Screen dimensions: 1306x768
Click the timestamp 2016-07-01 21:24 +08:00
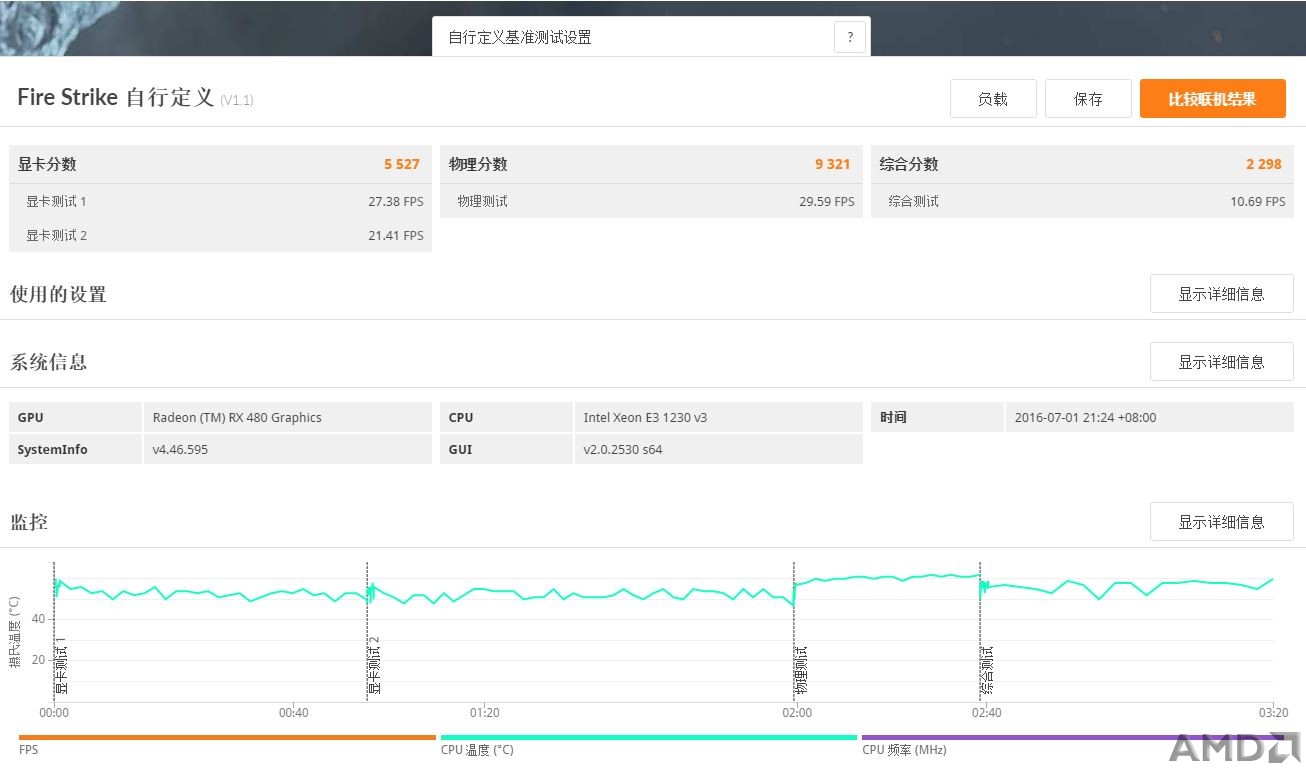(x=1085, y=417)
